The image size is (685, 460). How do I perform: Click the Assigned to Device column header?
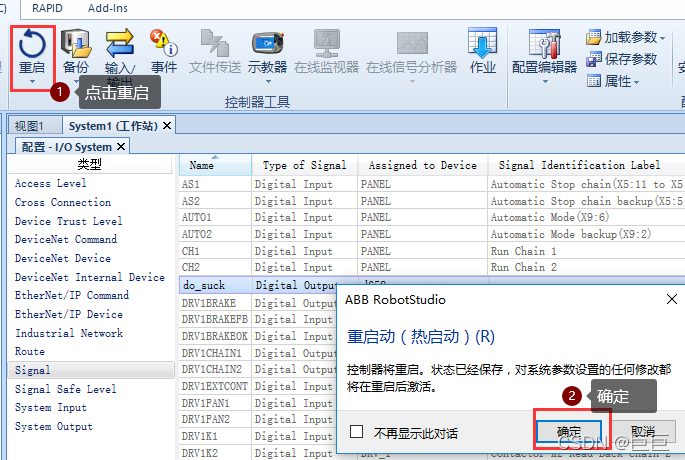coord(422,165)
